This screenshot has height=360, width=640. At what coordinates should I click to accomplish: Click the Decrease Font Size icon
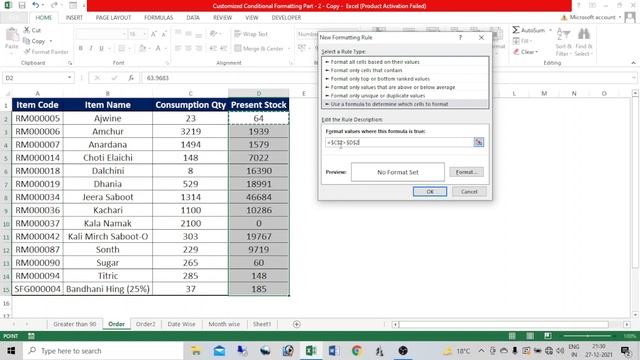(164, 34)
